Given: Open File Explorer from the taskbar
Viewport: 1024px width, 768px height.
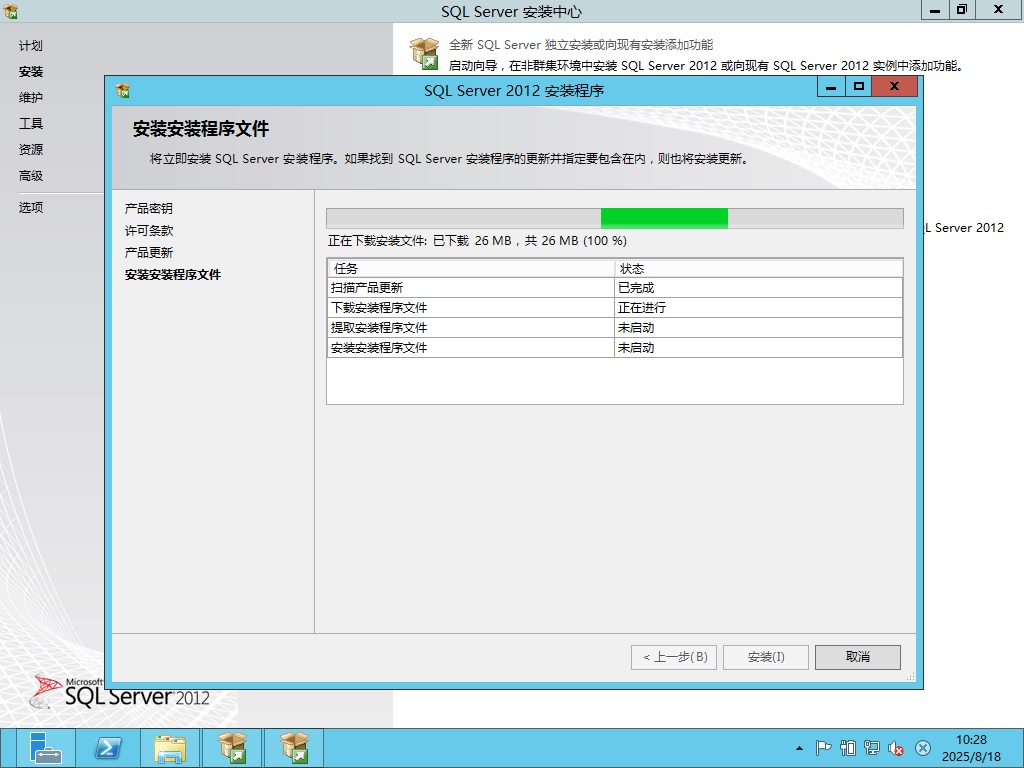Looking at the screenshot, I should click(170, 748).
